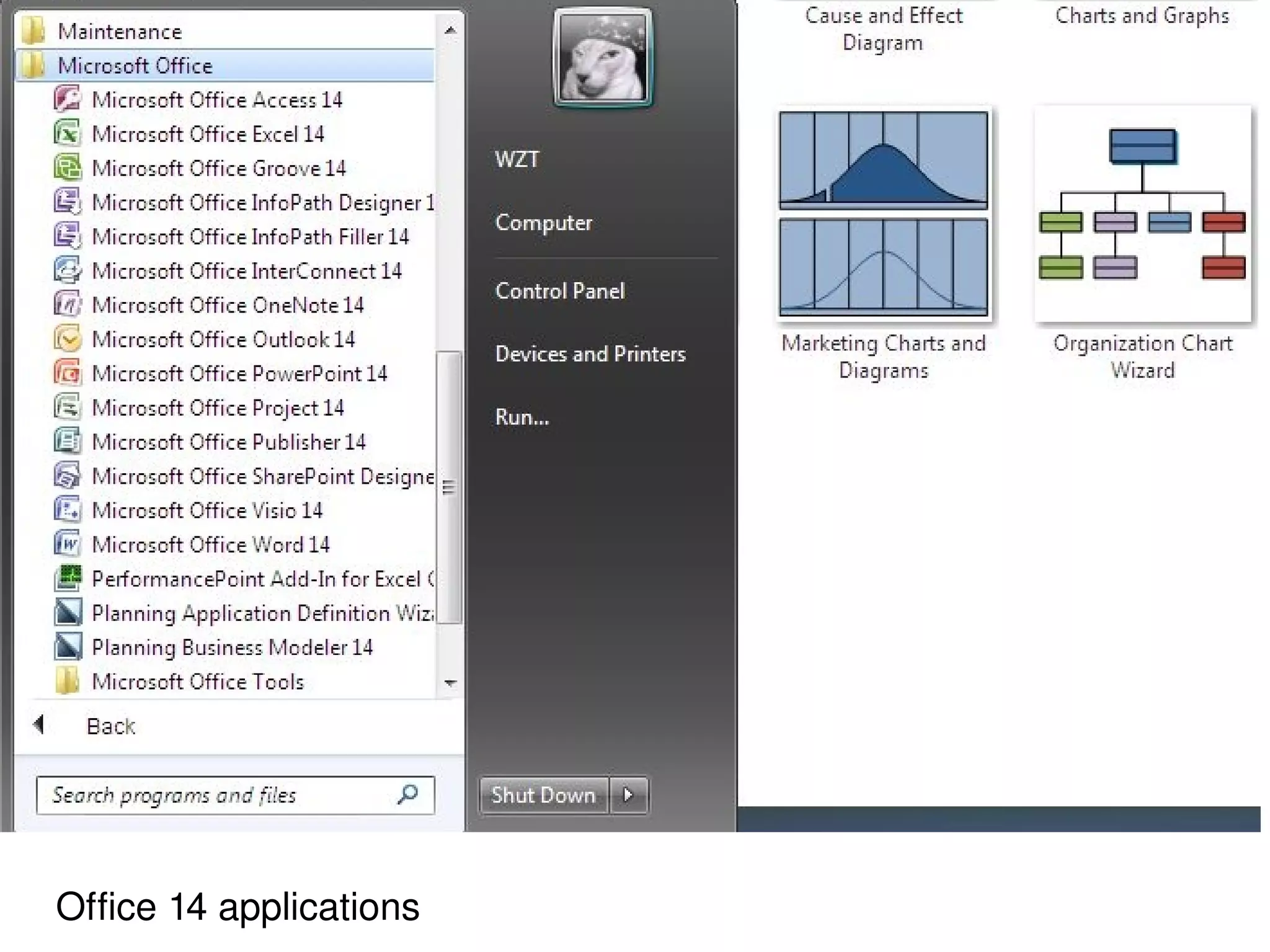Open Control Panel from Start menu

[x=559, y=291]
